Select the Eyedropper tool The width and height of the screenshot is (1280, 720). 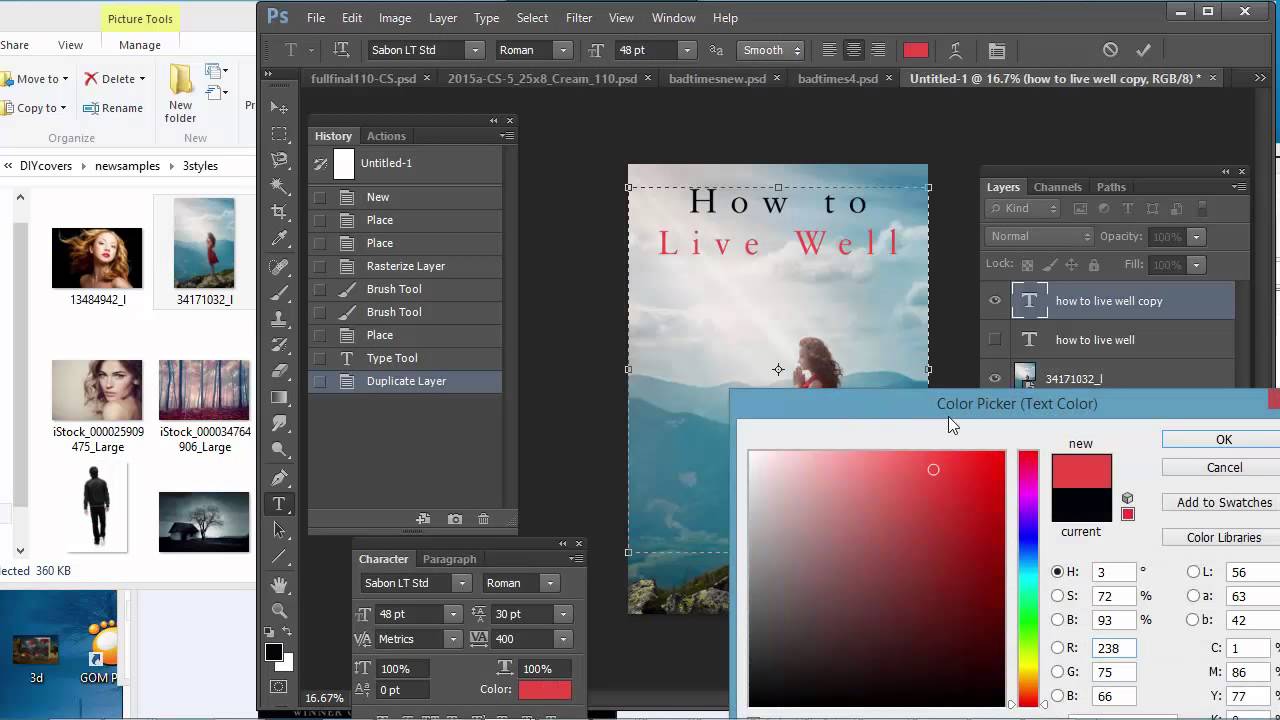tap(280, 238)
